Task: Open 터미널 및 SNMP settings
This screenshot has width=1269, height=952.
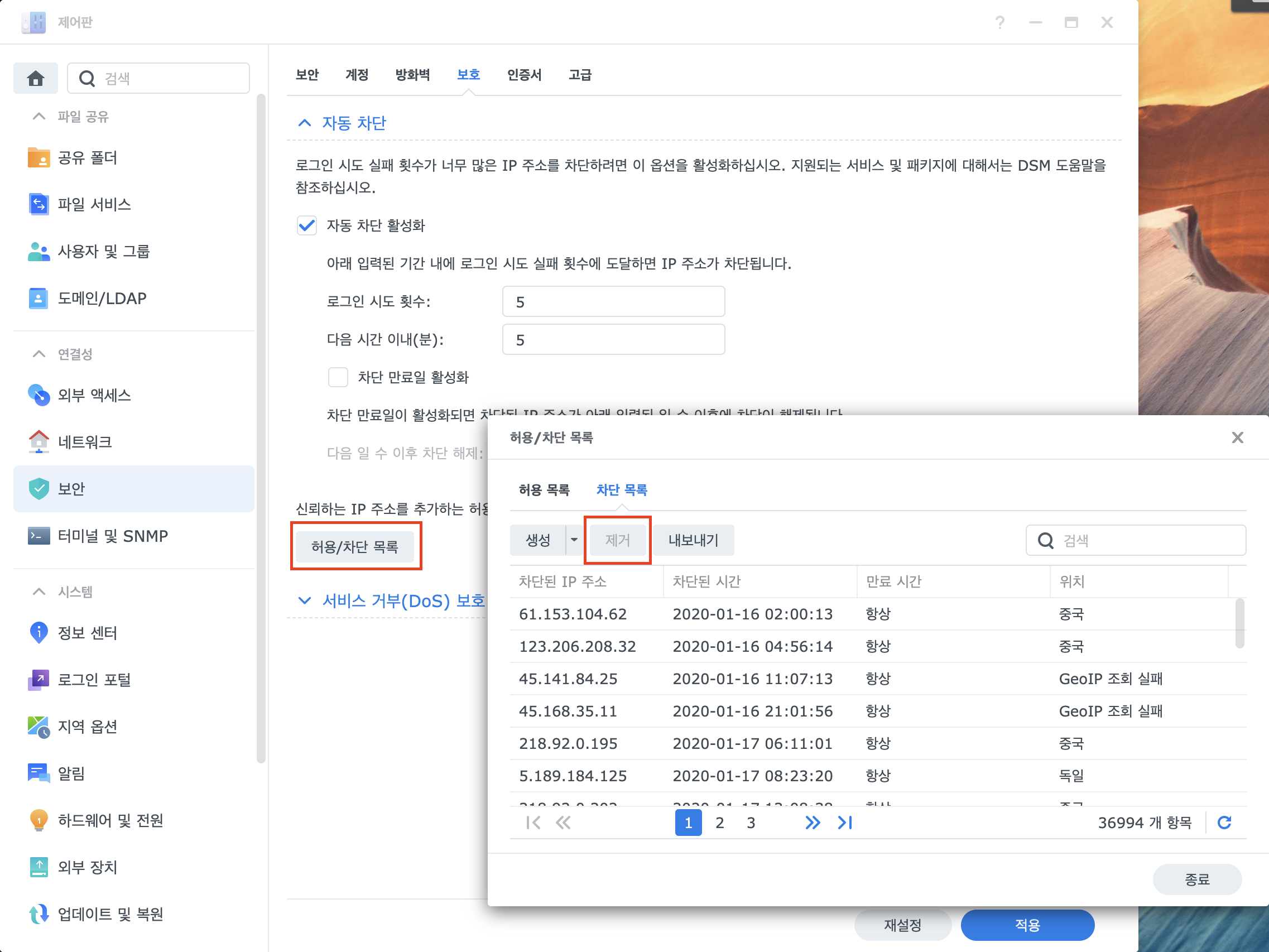Action: (x=112, y=536)
